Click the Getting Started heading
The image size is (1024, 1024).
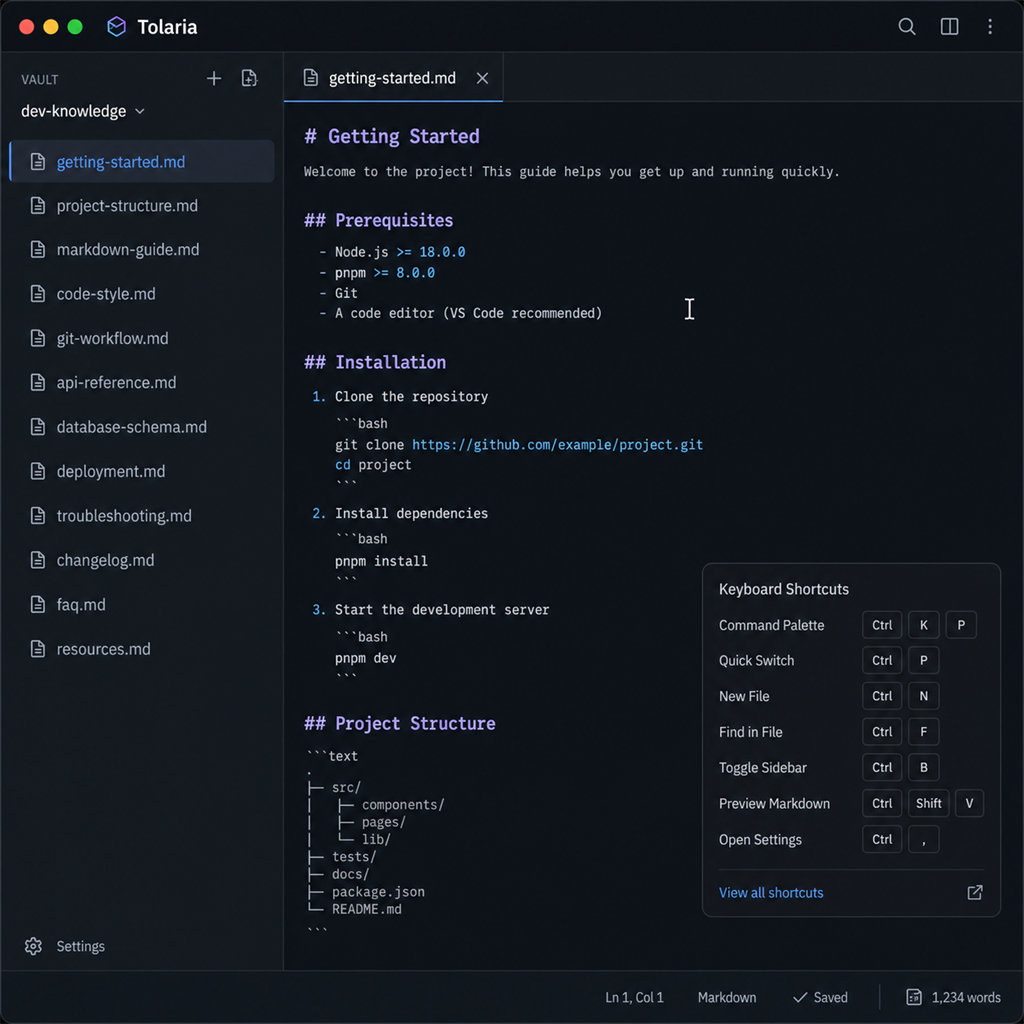(x=392, y=136)
